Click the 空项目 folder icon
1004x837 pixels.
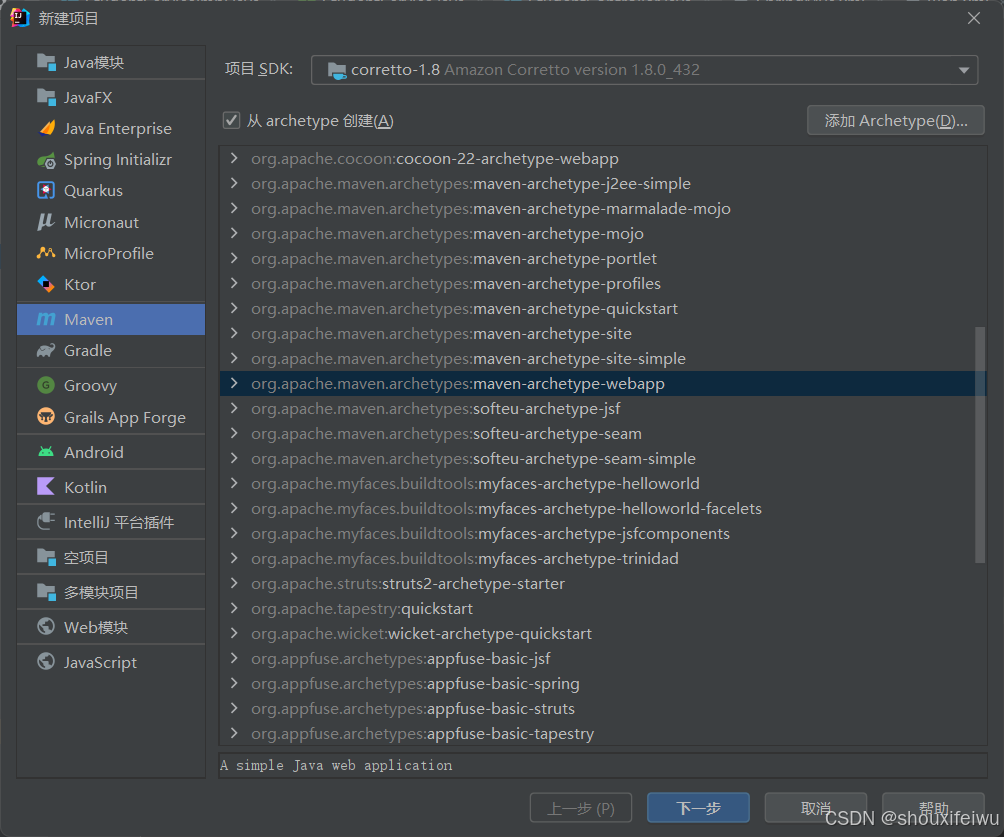pyautogui.click(x=46, y=557)
